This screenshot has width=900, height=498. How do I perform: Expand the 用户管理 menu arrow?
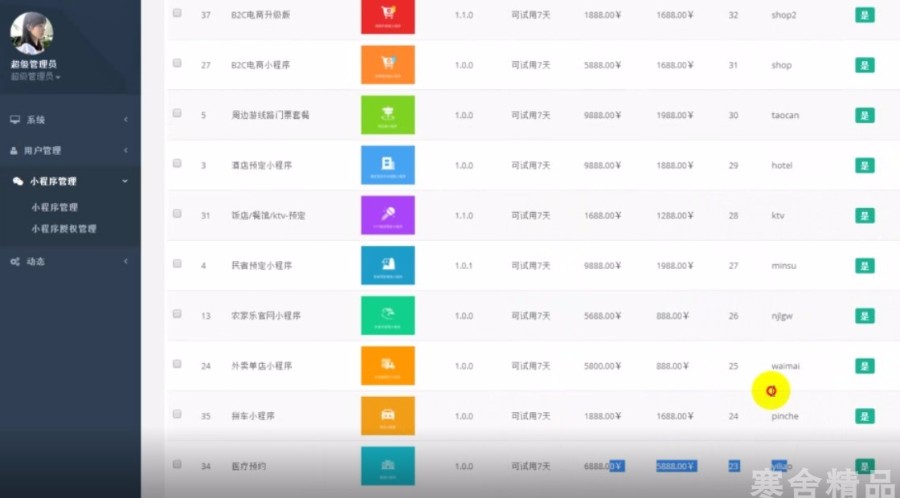click(126, 150)
